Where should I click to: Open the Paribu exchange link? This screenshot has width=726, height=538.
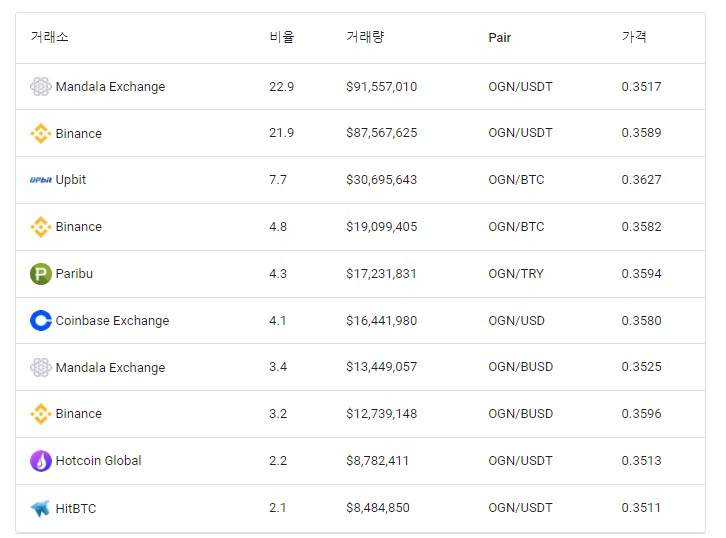pos(74,274)
